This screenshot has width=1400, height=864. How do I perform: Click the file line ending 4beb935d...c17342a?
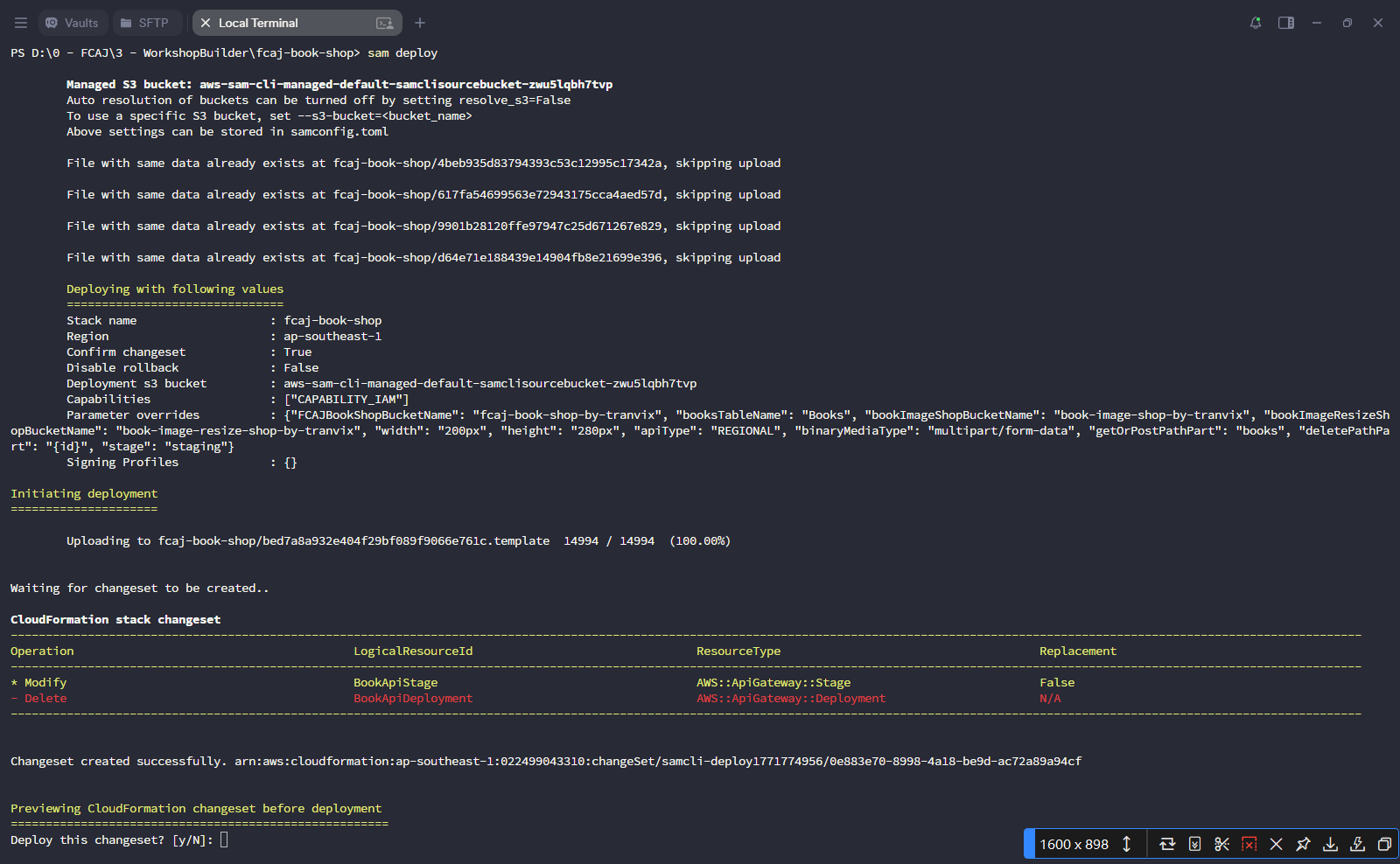click(x=423, y=163)
